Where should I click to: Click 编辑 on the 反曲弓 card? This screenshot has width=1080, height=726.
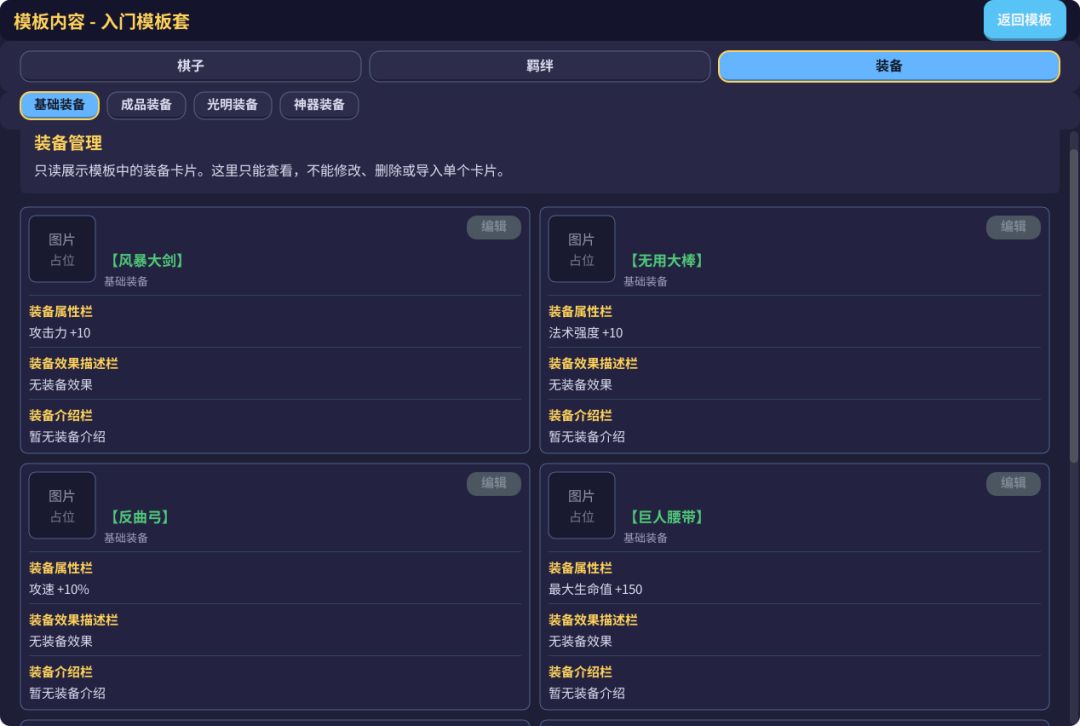point(494,483)
